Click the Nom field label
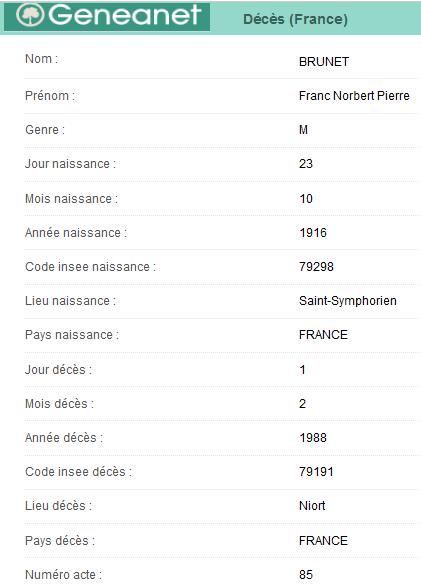 tap(41, 59)
